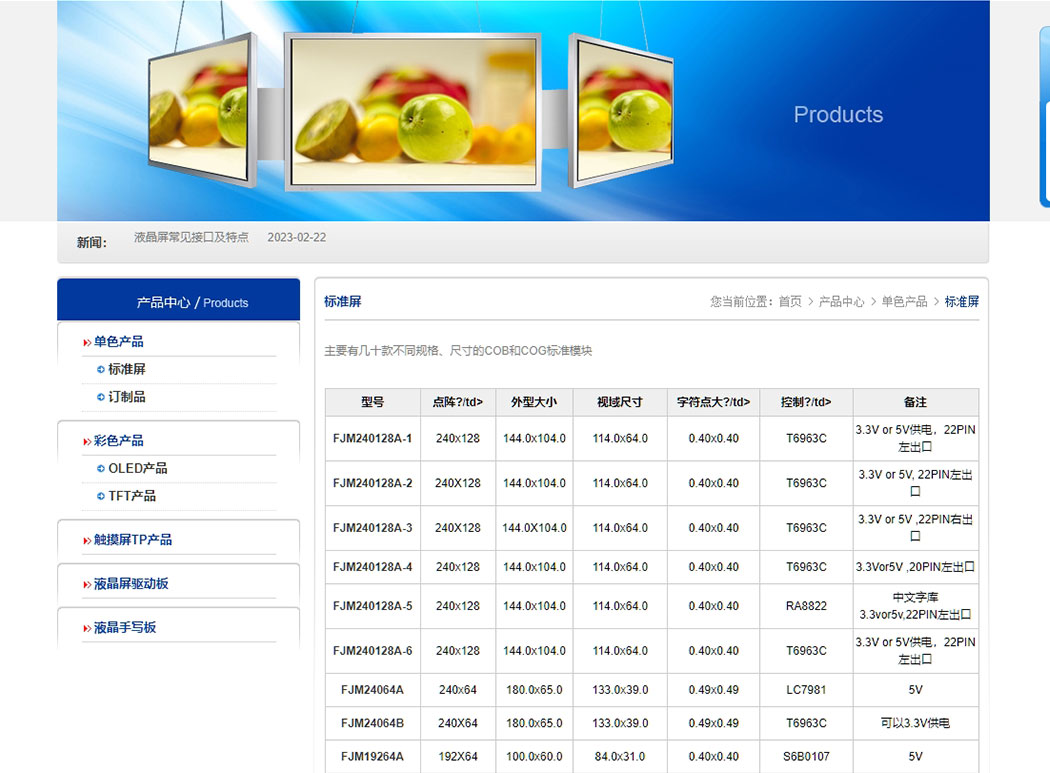
Task: Click the 192X64 dot matrix cell
Action: 458,756
